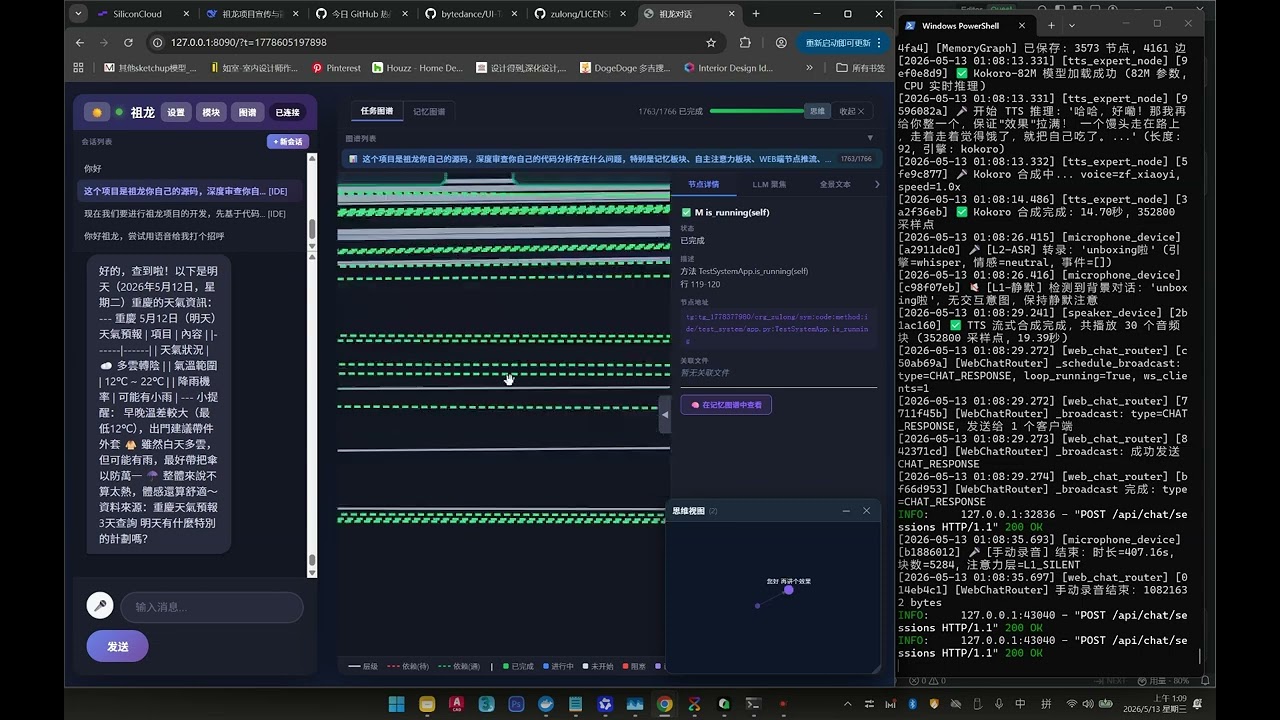Click the green 已完成 legend swatch
Viewport: 1280px width, 720px height.
[x=506, y=666]
